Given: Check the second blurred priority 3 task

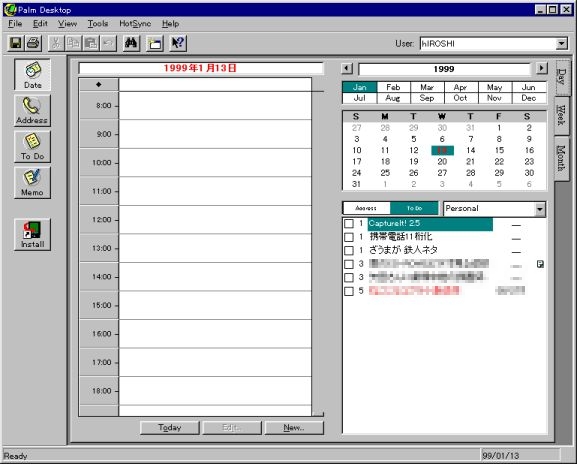Looking at the screenshot, I should pyautogui.click(x=348, y=277).
